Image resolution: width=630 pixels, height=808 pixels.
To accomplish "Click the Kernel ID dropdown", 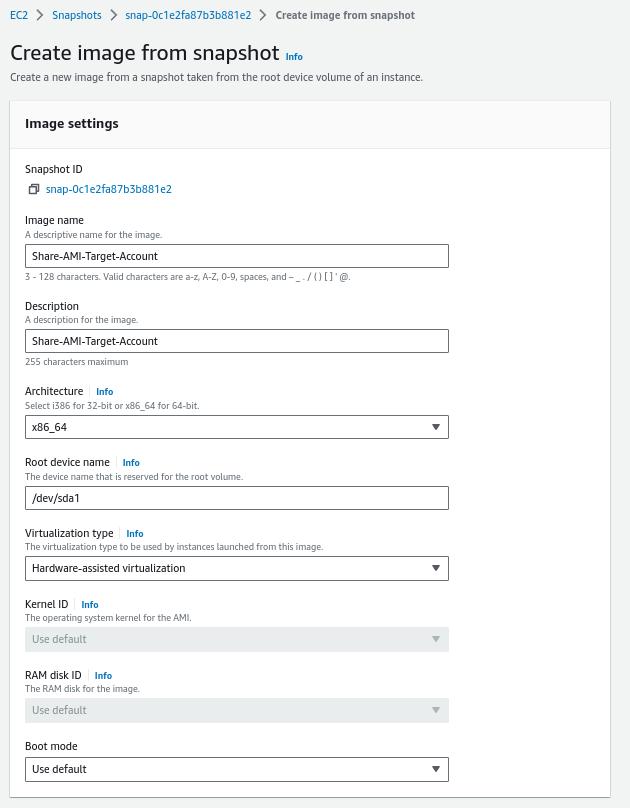I will click(236, 639).
